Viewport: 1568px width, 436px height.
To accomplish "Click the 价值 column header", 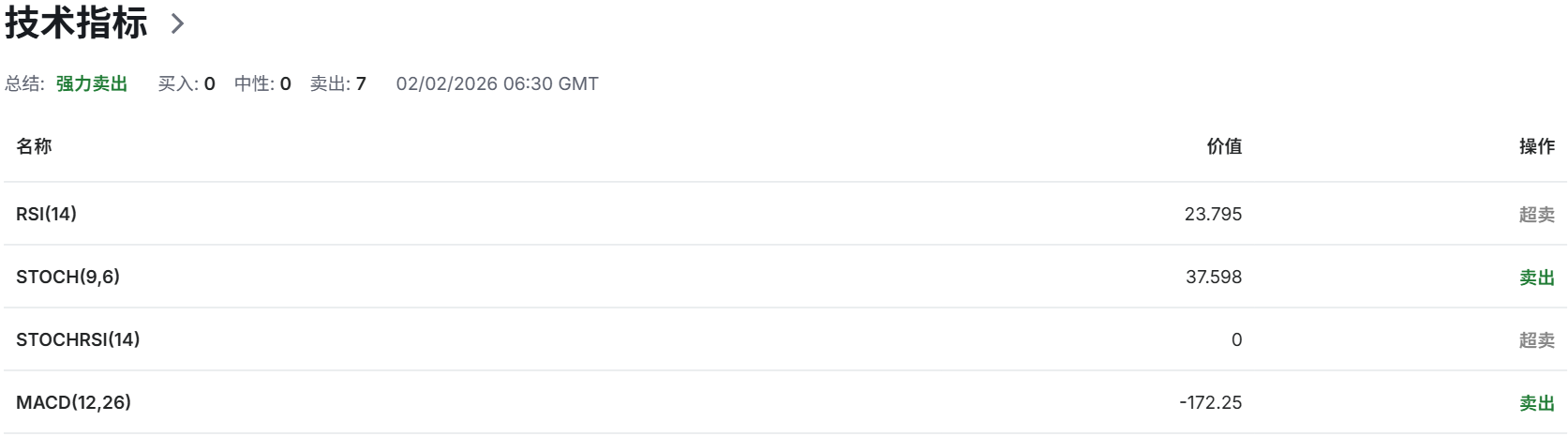I will point(1224,146).
